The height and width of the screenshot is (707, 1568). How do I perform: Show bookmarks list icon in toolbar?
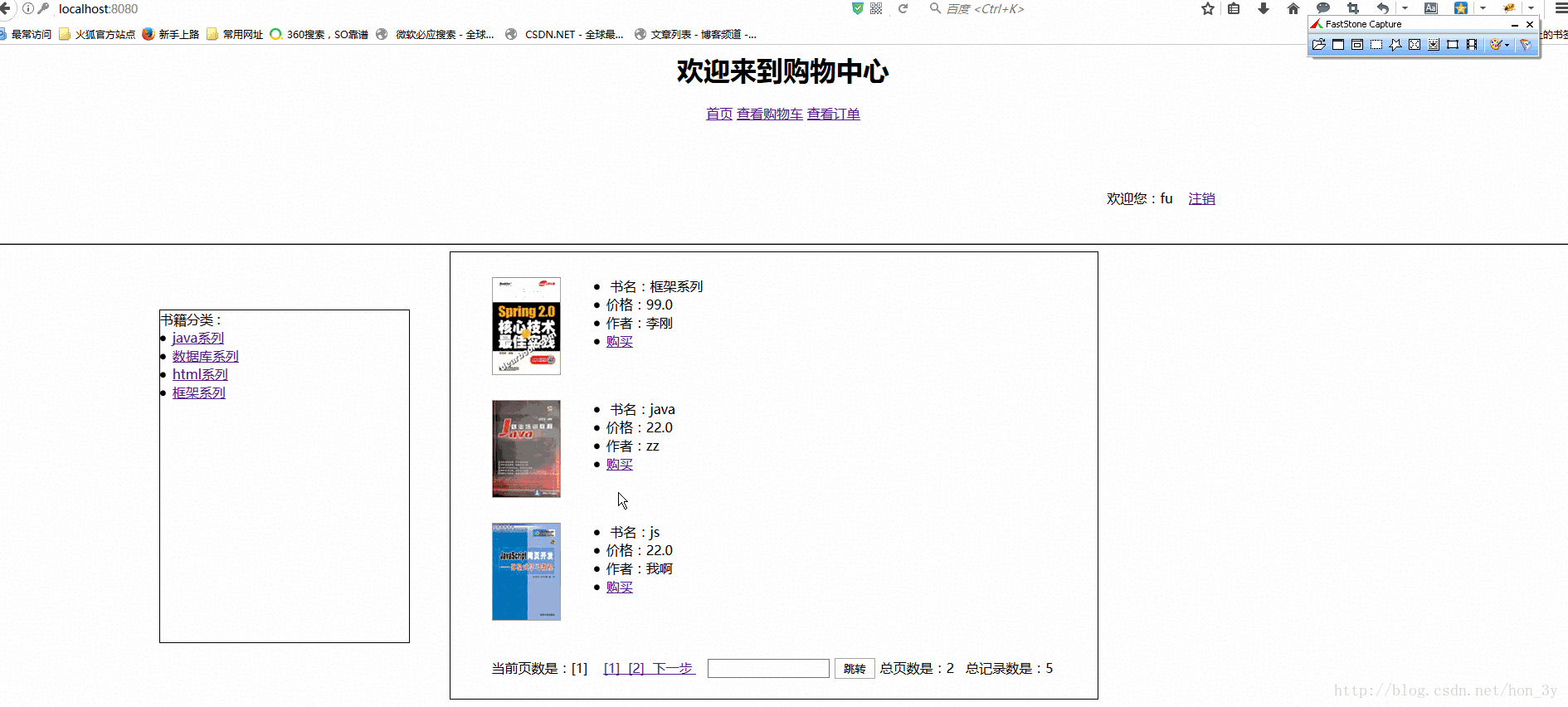point(1234,8)
